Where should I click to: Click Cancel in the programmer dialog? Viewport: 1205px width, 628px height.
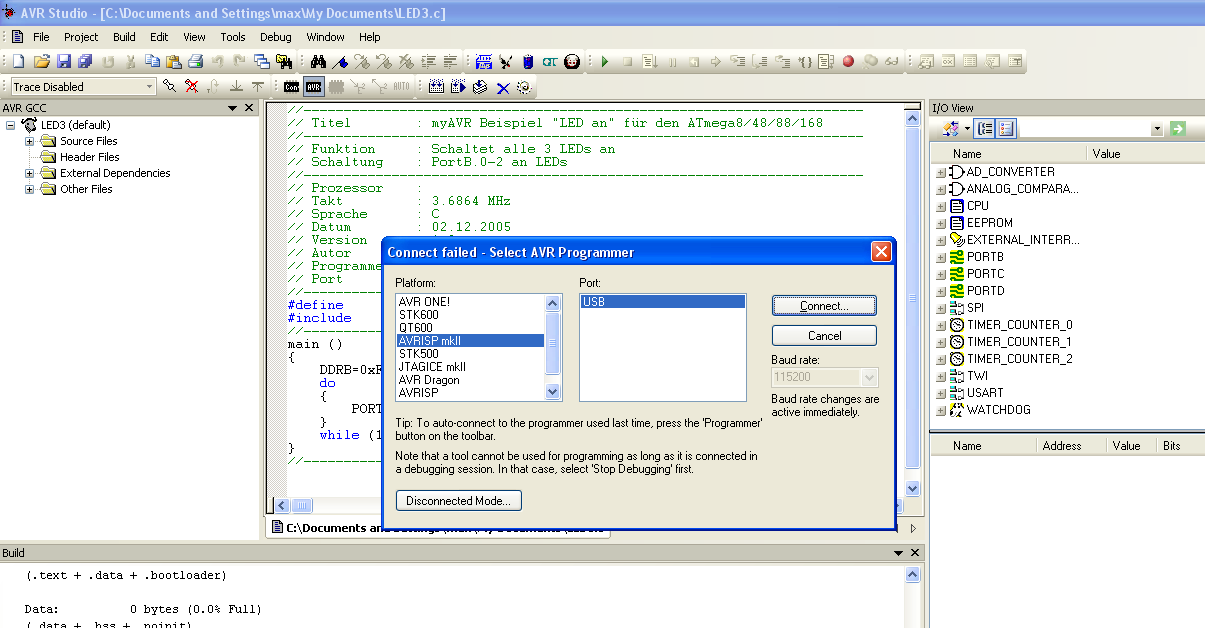coord(824,336)
